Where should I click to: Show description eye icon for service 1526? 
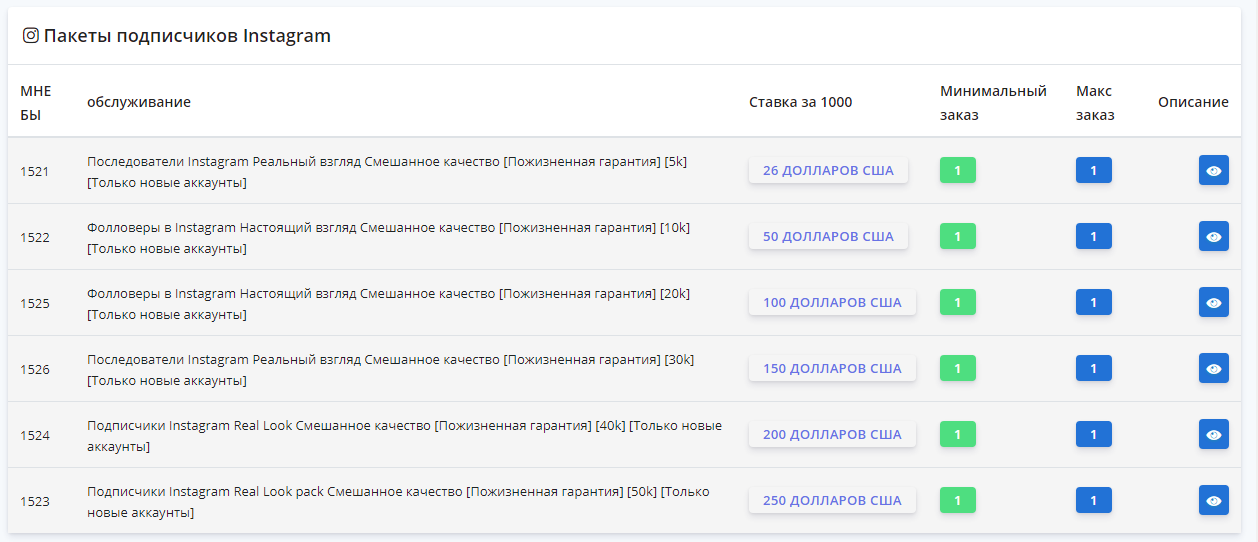1213,368
